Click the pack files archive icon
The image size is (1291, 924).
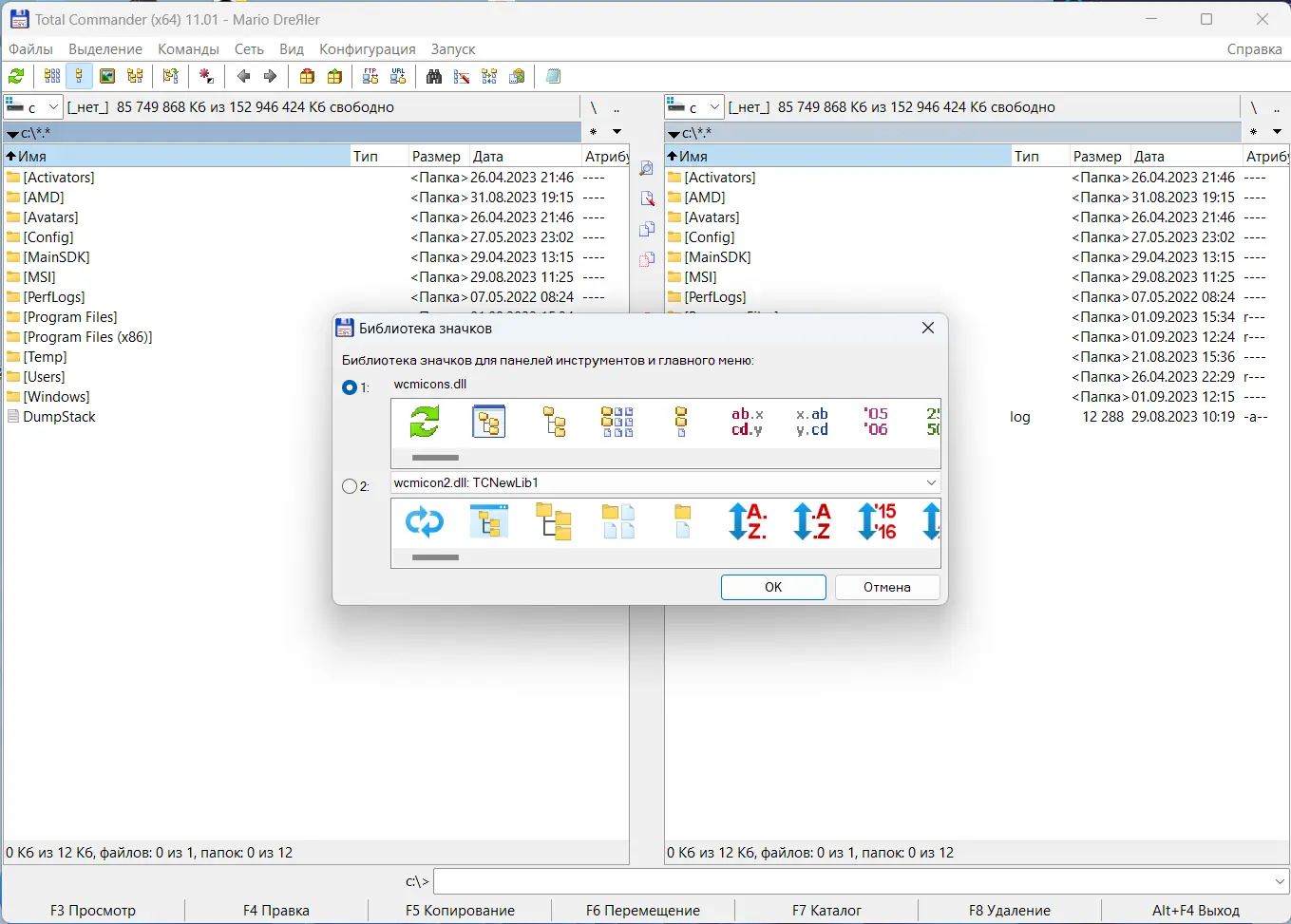click(x=307, y=77)
